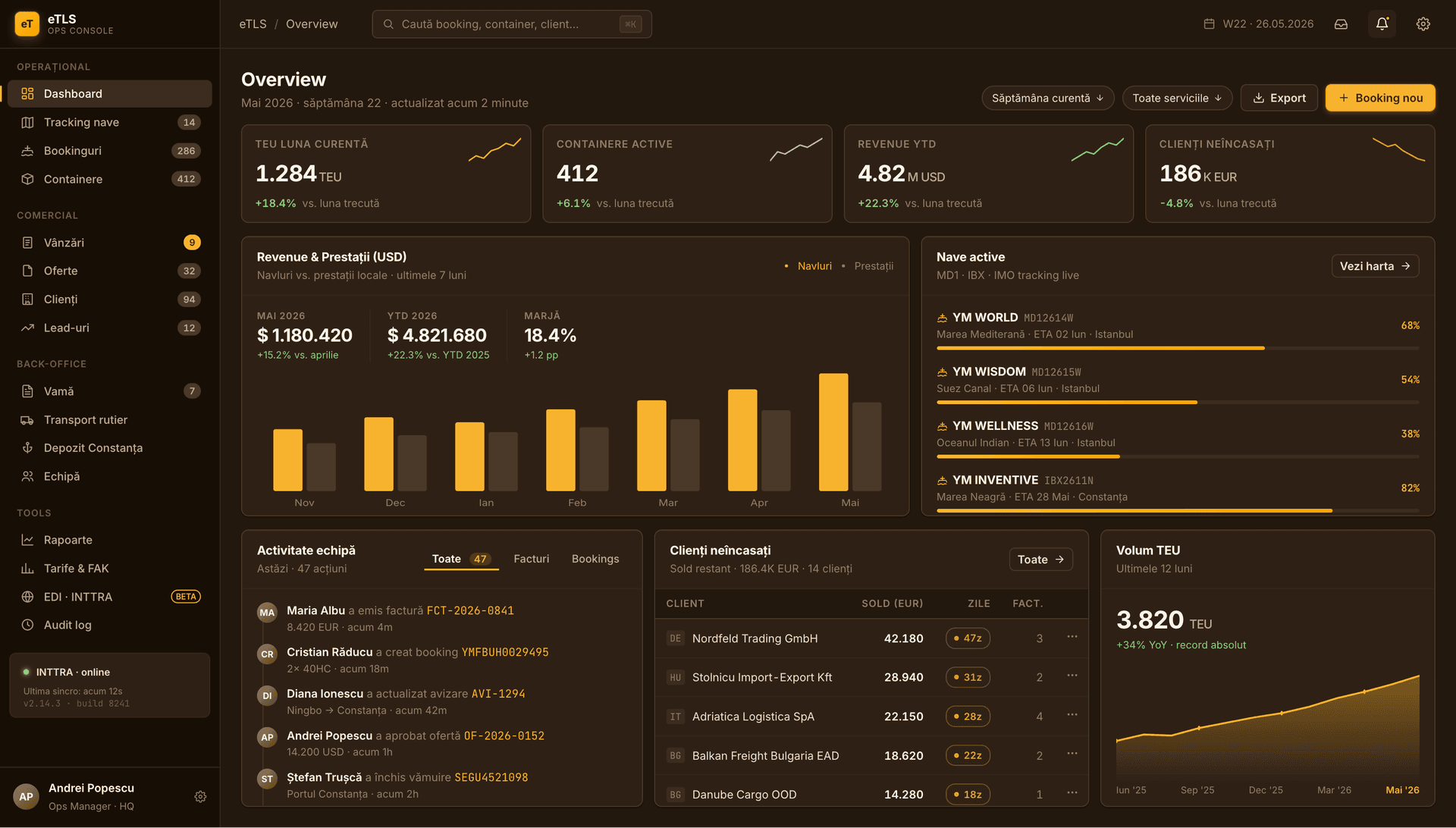Open the notifications bell icon
Viewport: 1456px width, 828px height.
pyautogui.click(x=1382, y=24)
